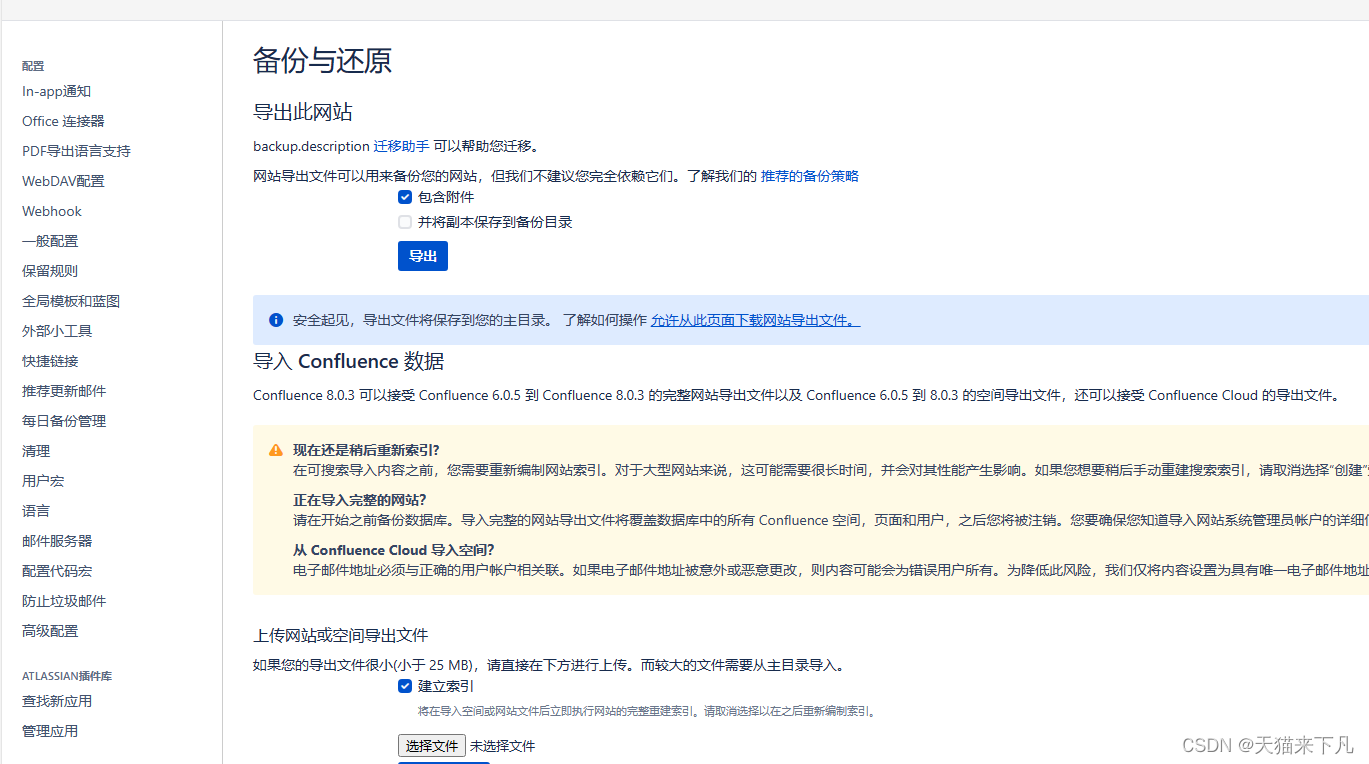The image size is (1369, 764).
Task: Open 推荐的备份策略 link
Action: coord(810,176)
